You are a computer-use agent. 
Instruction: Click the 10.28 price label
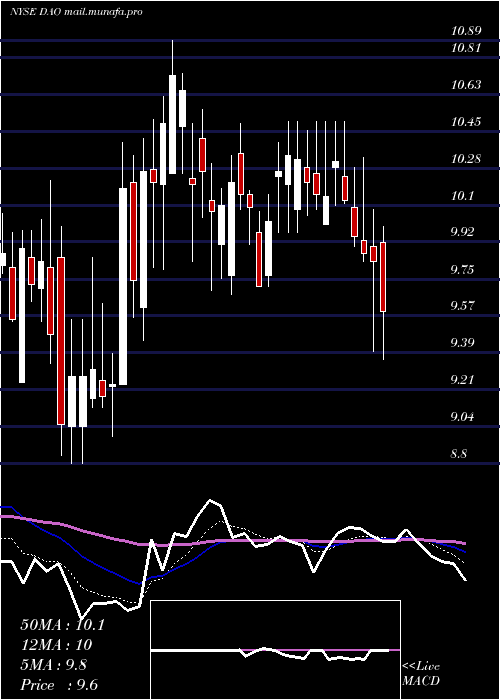pyautogui.click(x=466, y=159)
